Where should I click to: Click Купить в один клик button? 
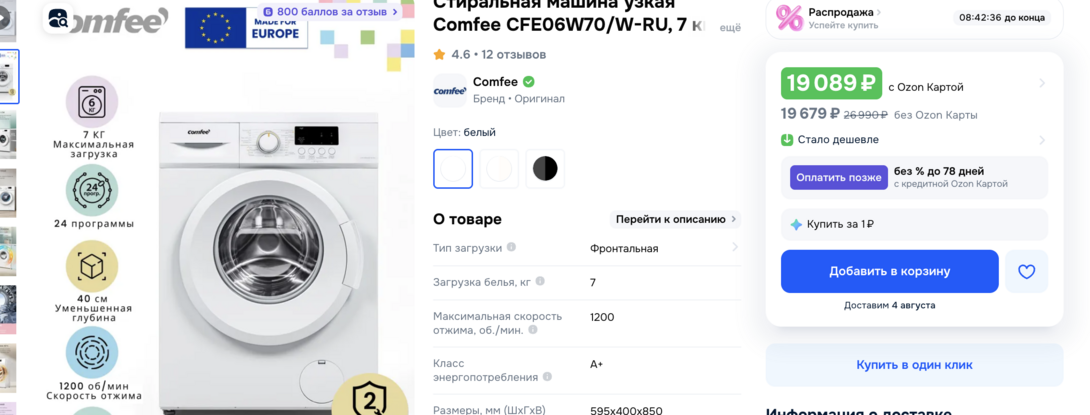point(914,365)
